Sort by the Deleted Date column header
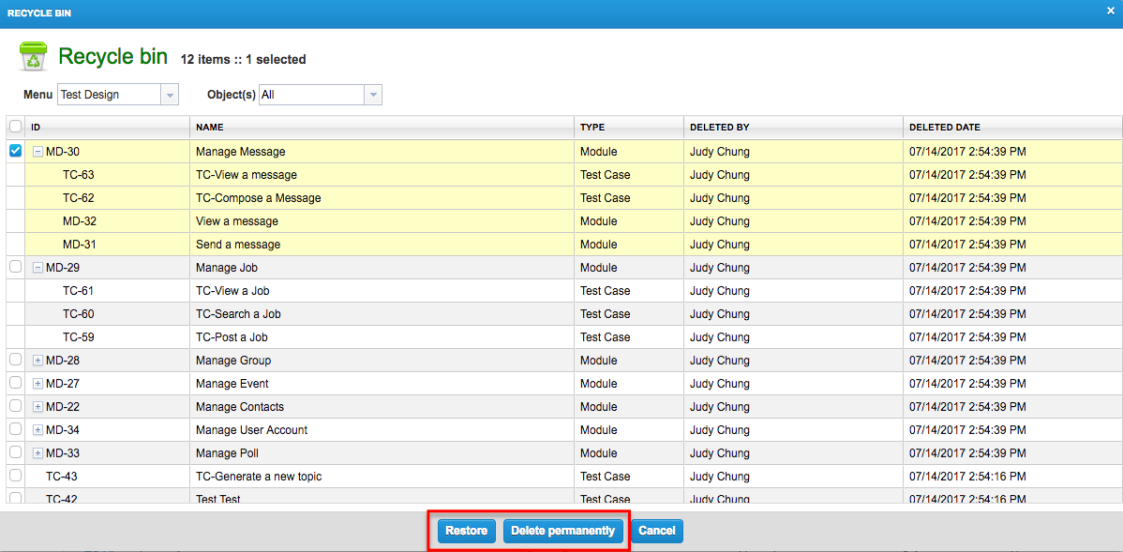Viewport: 1123px width, 552px height. click(944, 128)
